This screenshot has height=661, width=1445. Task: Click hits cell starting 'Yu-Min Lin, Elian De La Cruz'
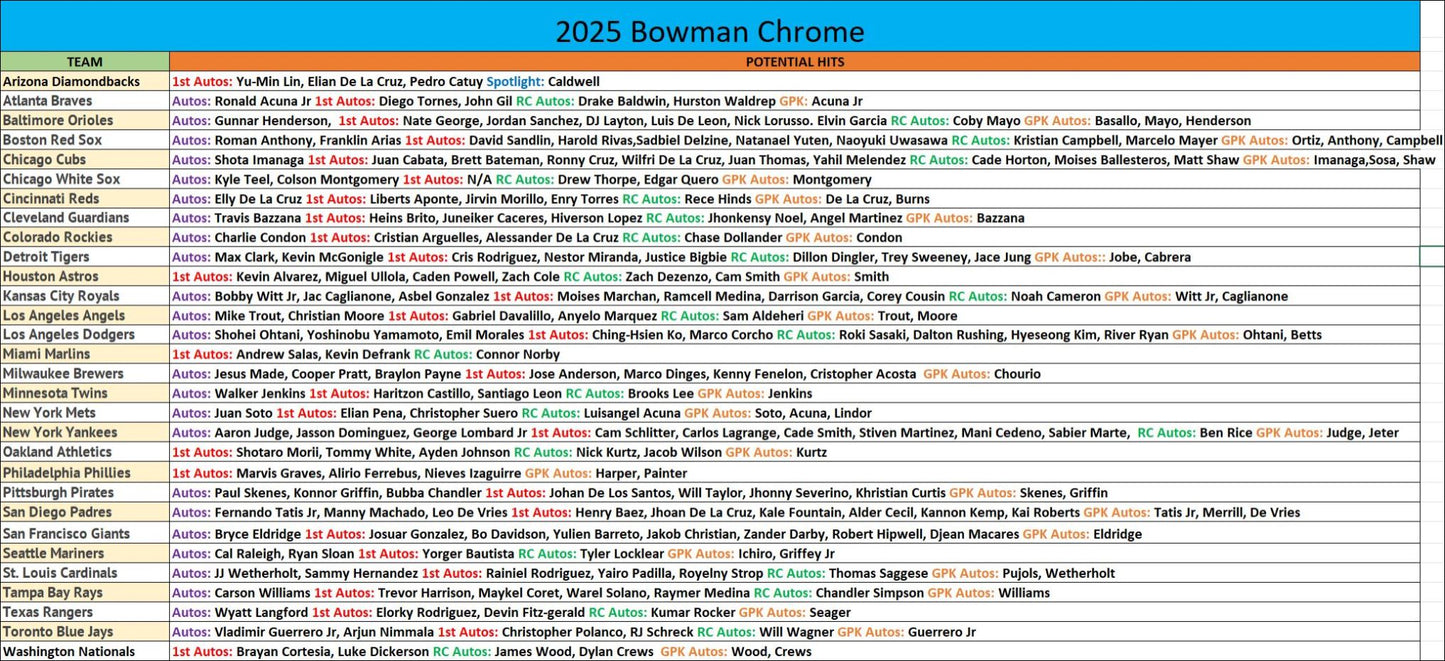795,81
